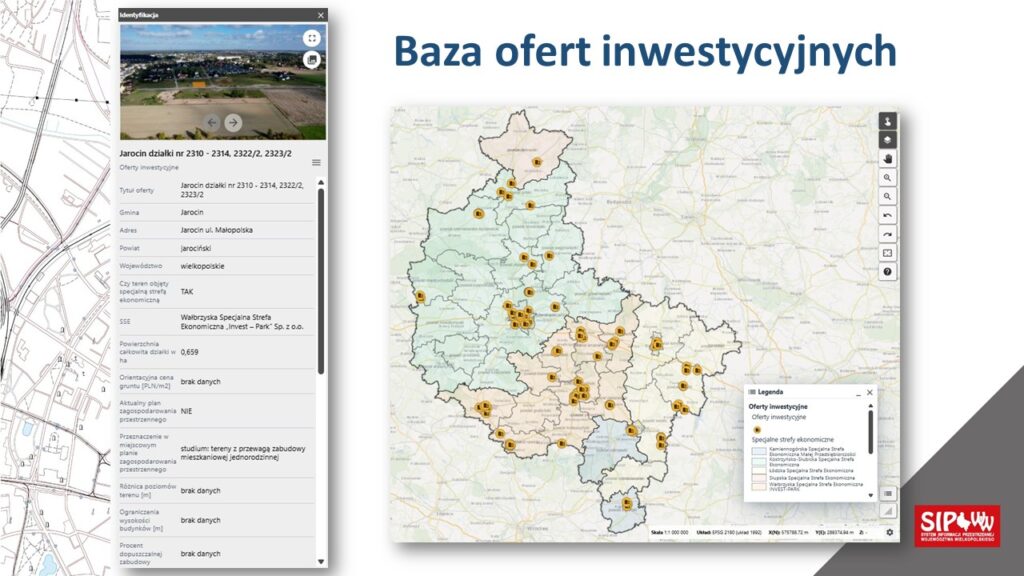Click Kamiennogórska zone blue legend swatch
Viewport: 1024px width, 576px height.
(758, 452)
